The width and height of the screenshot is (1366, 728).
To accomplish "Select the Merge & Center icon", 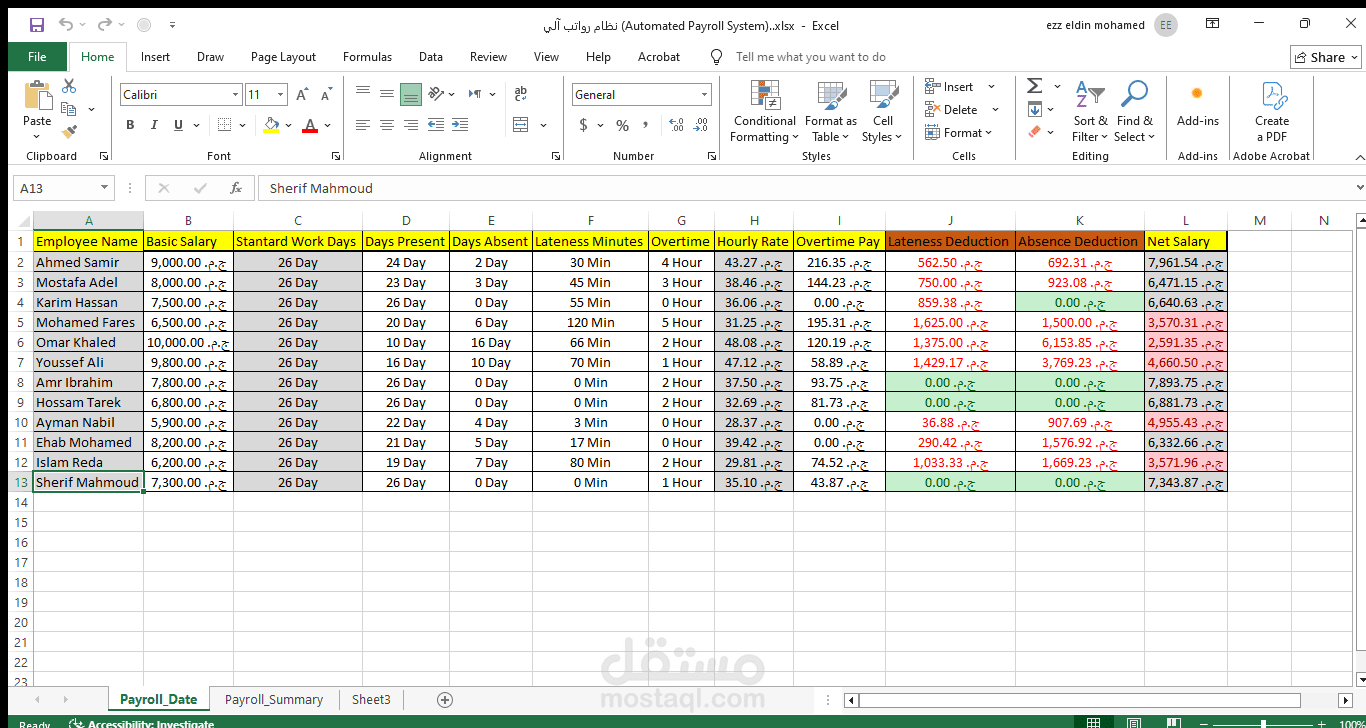I will click(x=519, y=124).
